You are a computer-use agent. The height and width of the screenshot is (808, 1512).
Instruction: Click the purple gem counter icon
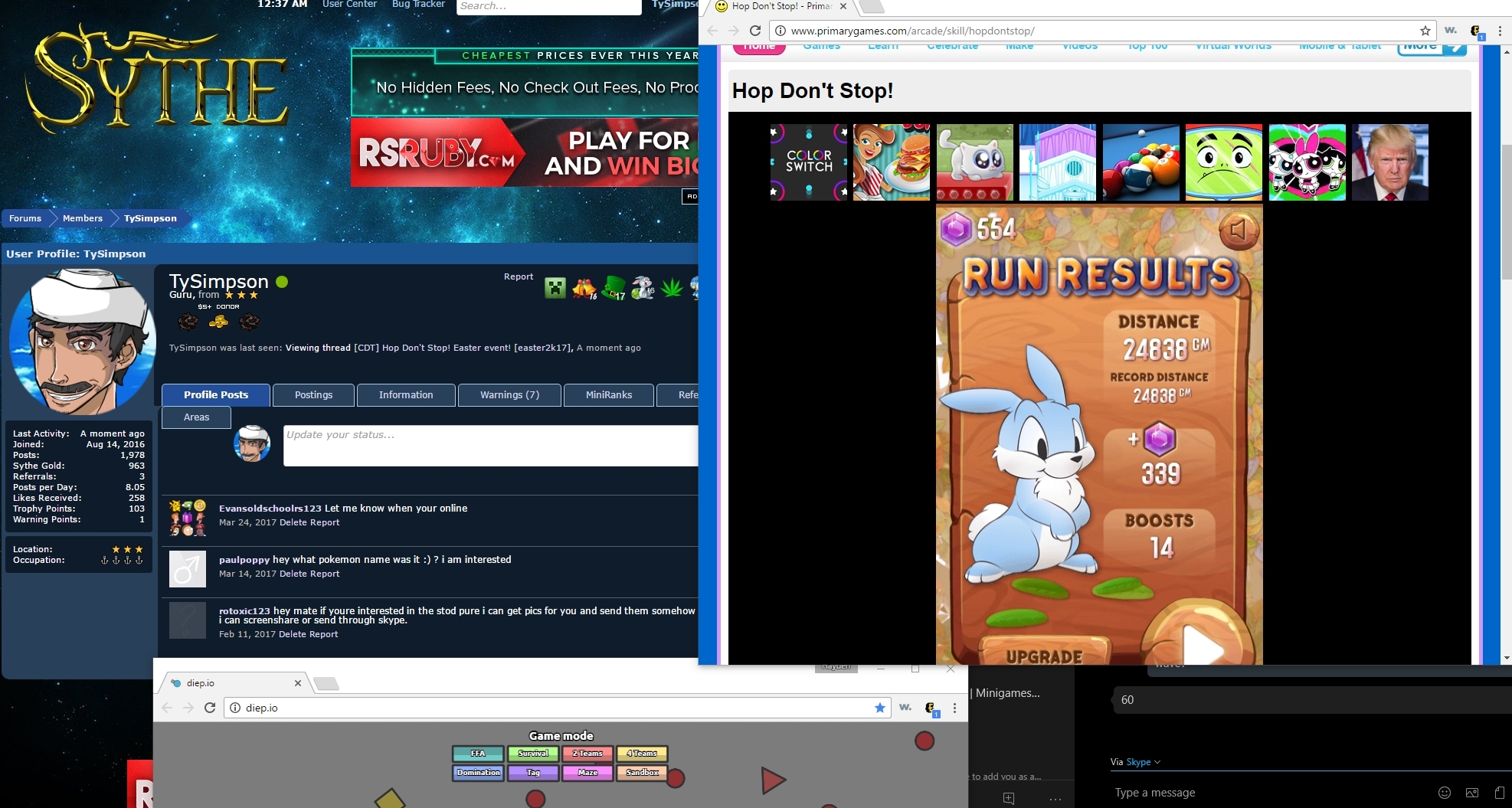pyautogui.click(x=956, y=229)
